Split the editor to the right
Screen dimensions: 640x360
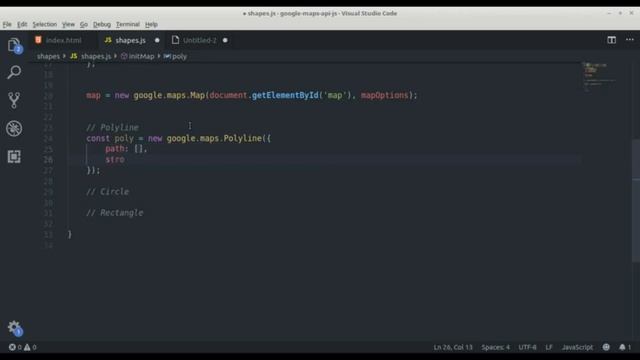click(x=611, y=40)
